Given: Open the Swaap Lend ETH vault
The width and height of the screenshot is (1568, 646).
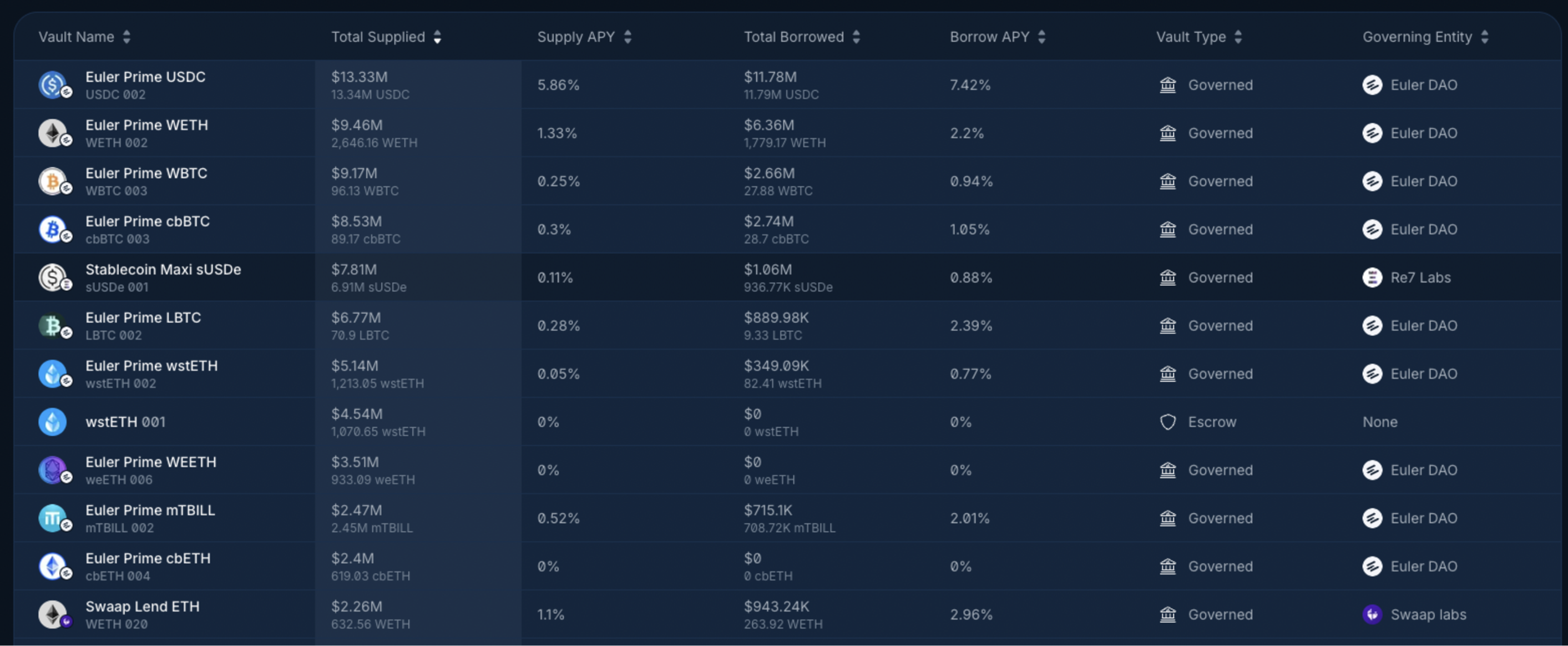Looking at the screenshot, I should (x=143, y=607).
